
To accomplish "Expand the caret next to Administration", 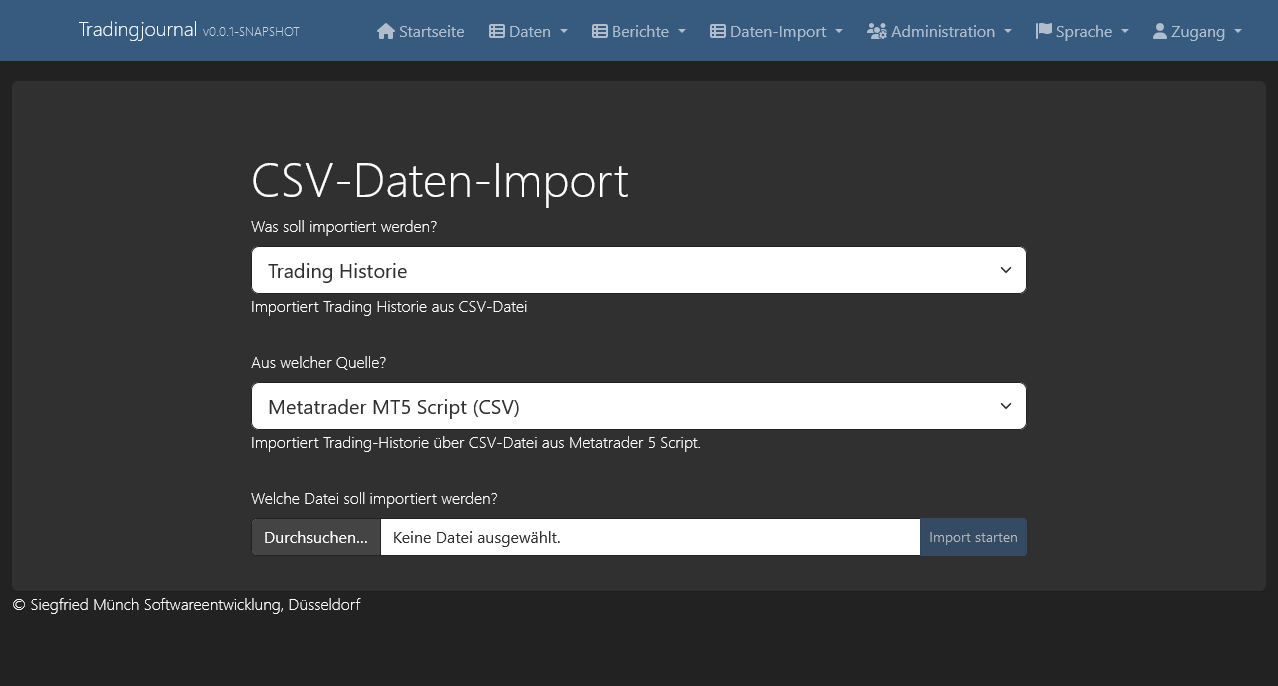I will pos(1008,31).
